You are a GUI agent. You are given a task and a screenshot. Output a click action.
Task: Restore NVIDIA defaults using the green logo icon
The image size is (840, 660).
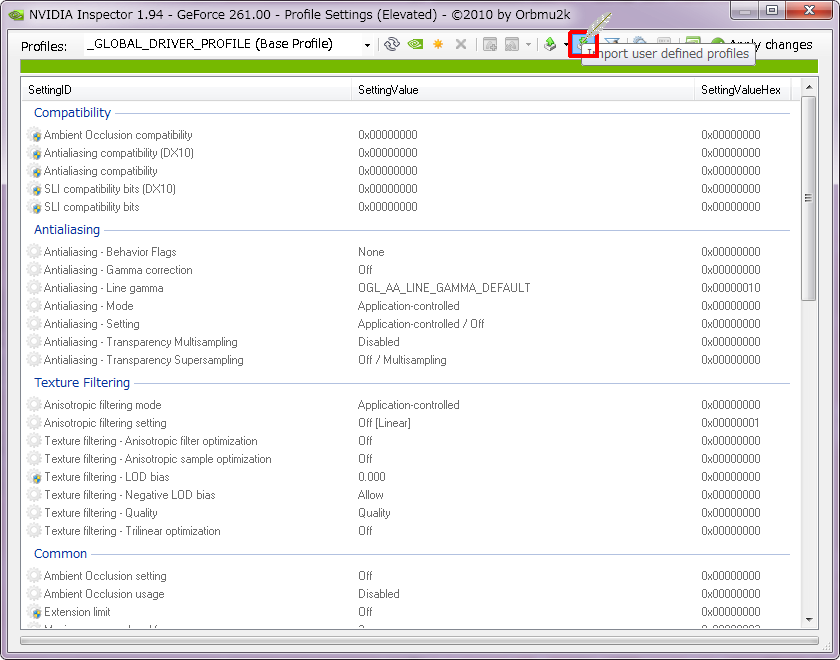point(415,44)
